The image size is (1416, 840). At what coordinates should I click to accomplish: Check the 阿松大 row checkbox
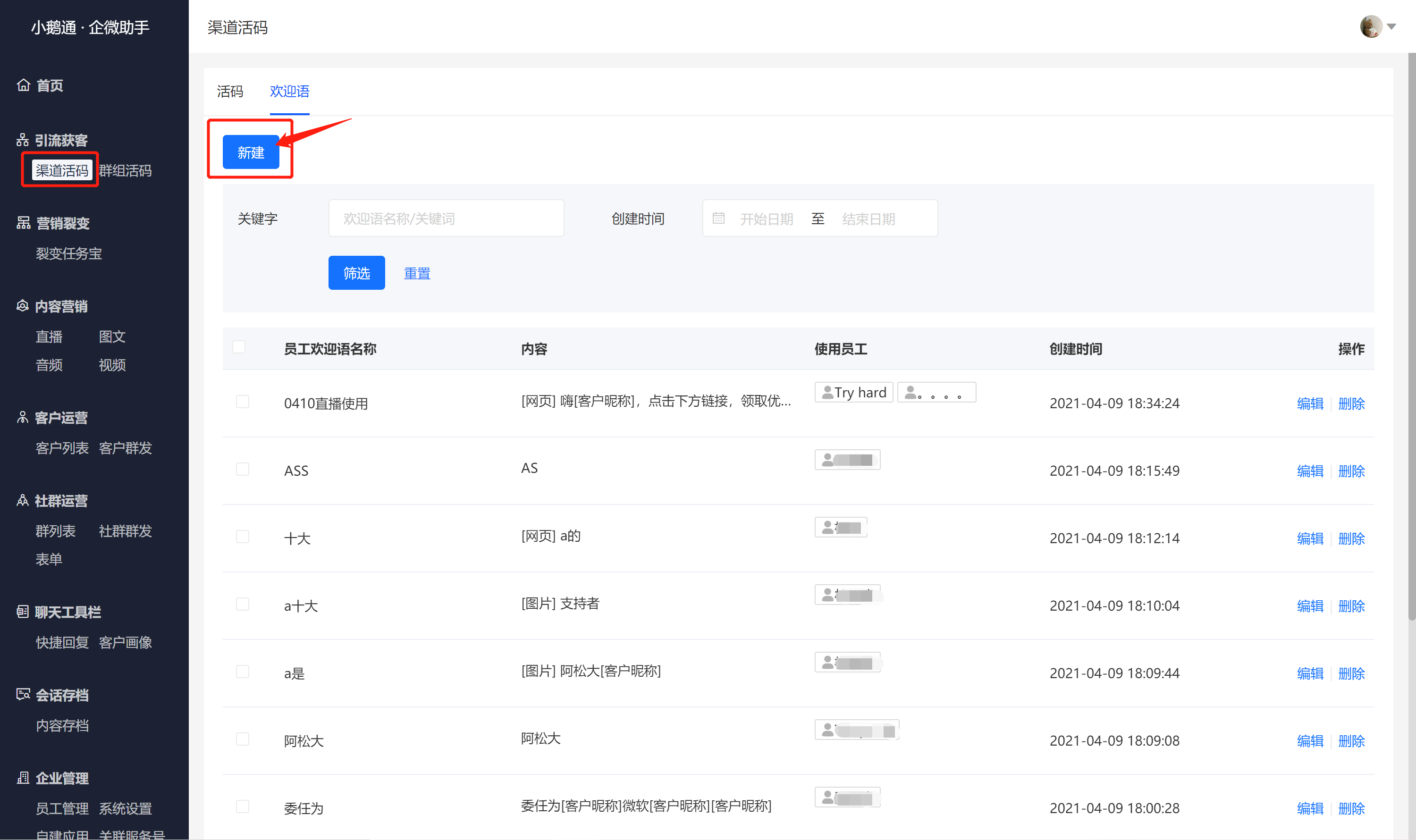pyautogui.click(x=242, y=739)
